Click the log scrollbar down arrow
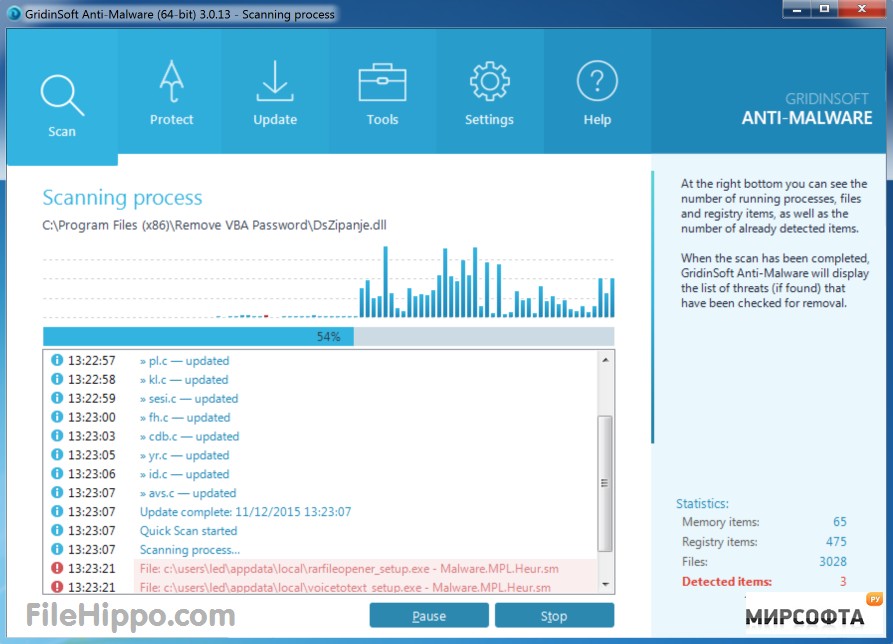The width and height of the screenshot is (893, 644). tap(605, 585)
